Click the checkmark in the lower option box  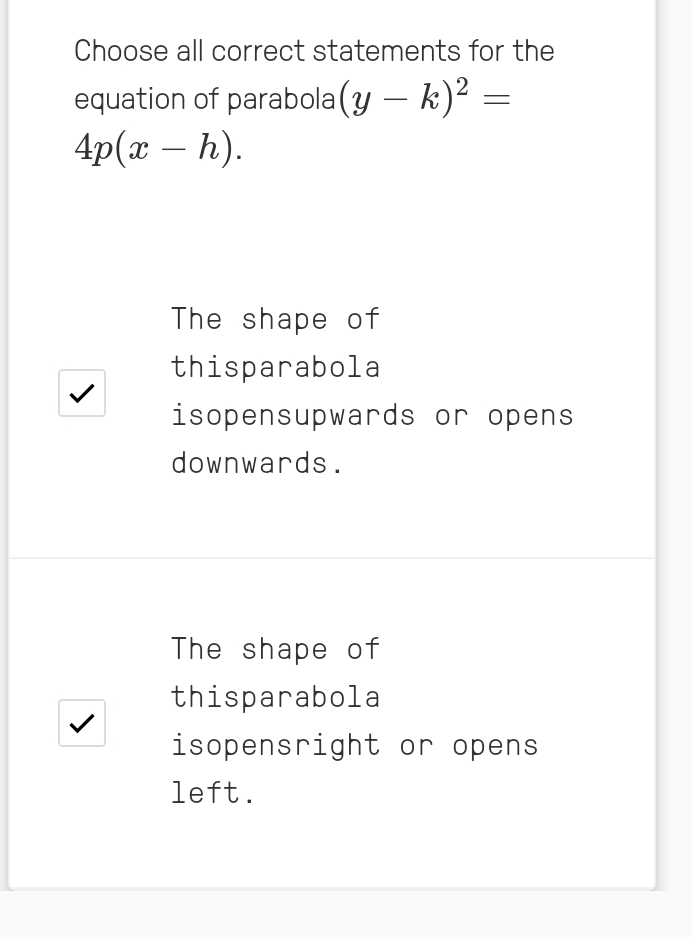(81, 723)
